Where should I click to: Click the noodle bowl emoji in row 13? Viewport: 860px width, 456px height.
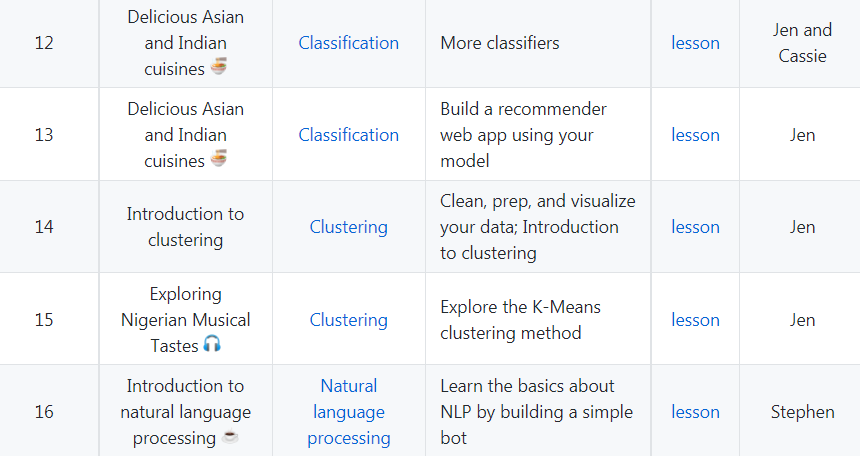[x=219, y=159]
